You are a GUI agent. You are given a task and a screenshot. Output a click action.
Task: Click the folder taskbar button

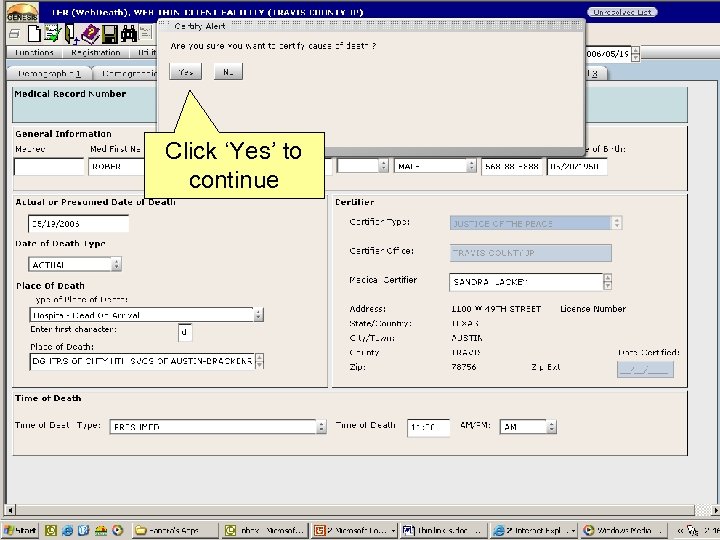(x=175, y=531)
